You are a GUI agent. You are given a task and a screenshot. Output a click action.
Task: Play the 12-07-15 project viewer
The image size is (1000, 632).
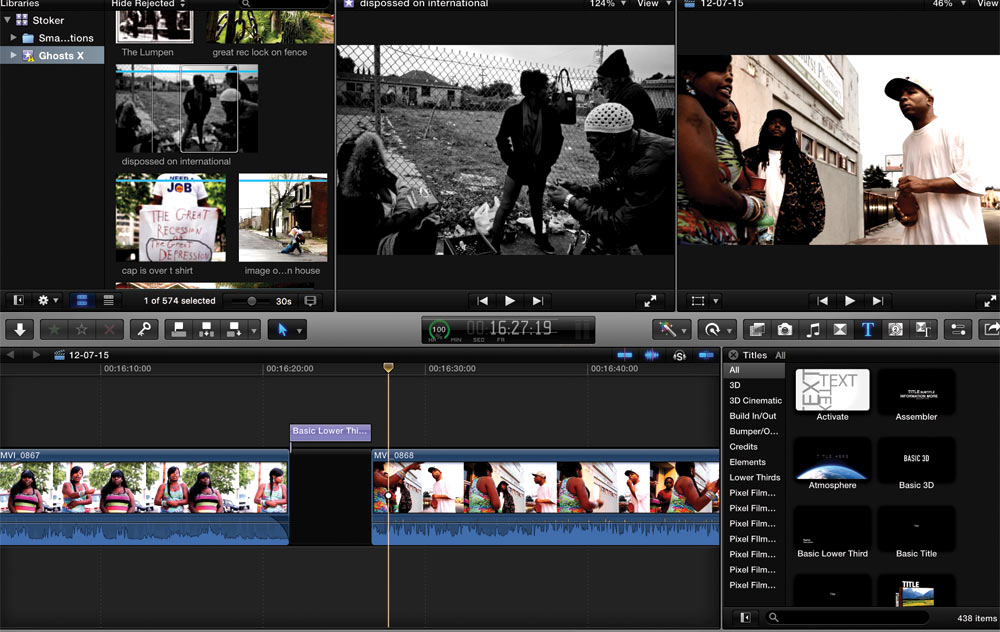pos(849,300)
